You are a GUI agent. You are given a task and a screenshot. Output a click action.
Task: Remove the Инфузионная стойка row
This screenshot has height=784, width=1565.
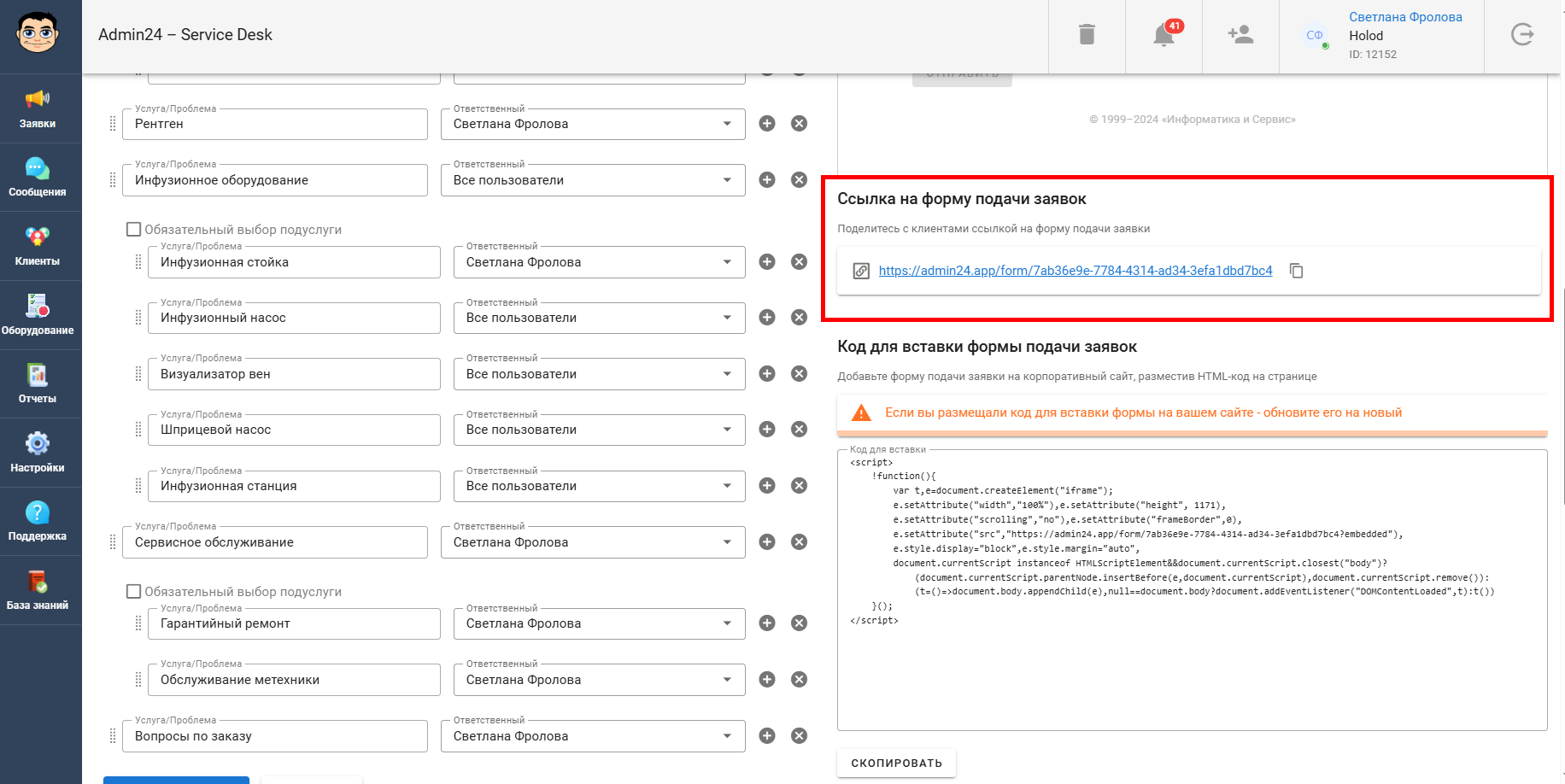pos(799,262)
